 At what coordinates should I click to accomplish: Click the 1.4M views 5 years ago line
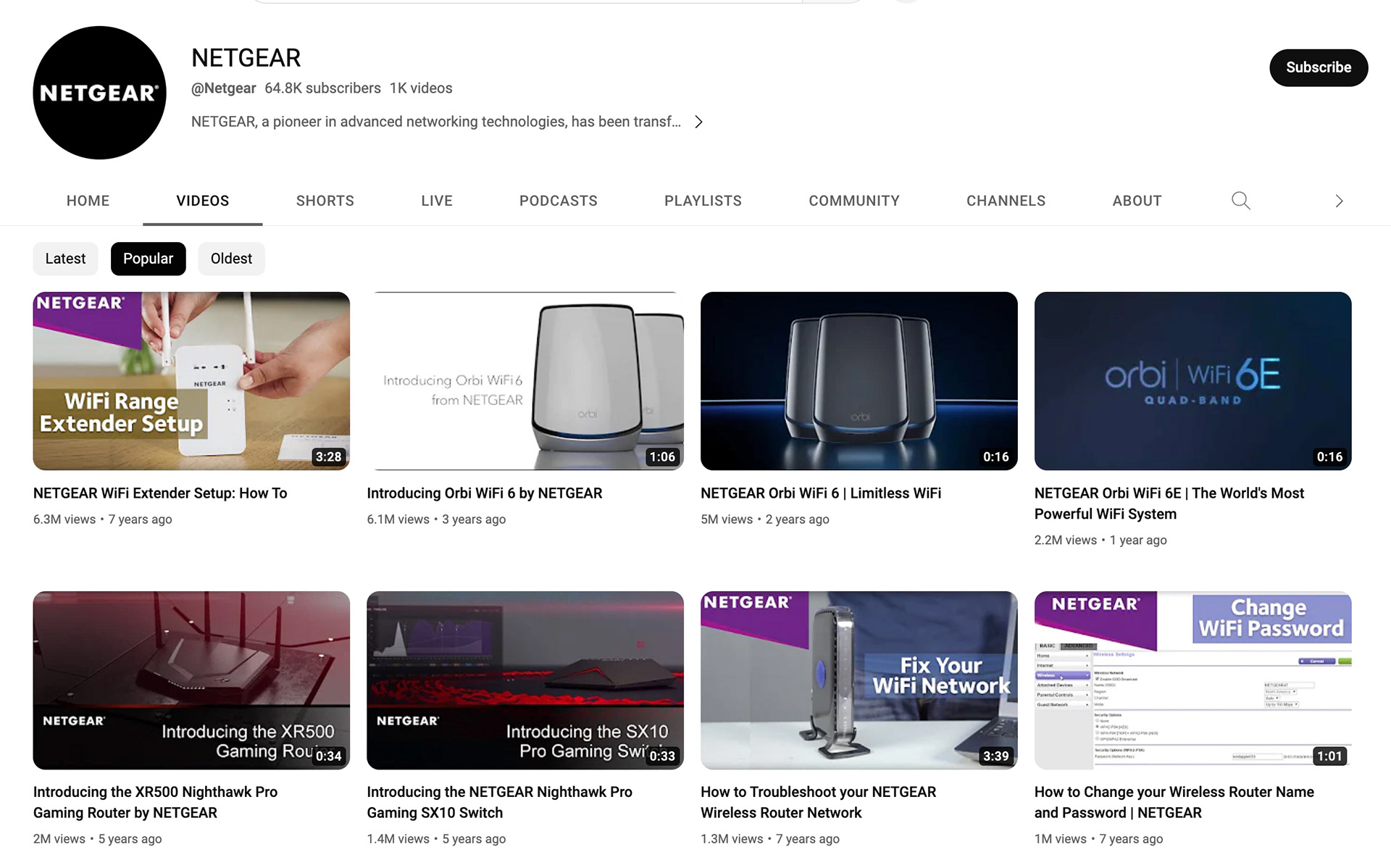[x=436, y=839]
